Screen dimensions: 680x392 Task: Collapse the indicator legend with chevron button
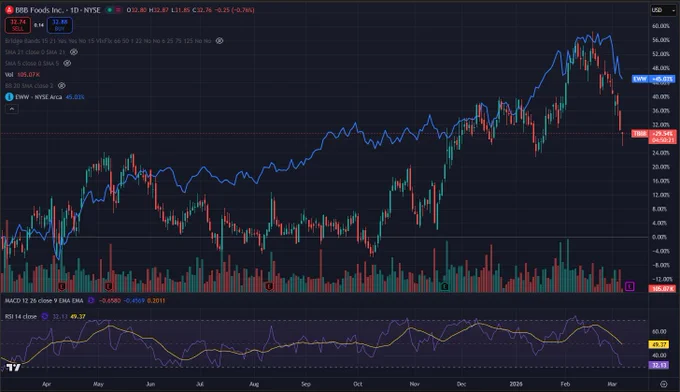coord(12,109)
